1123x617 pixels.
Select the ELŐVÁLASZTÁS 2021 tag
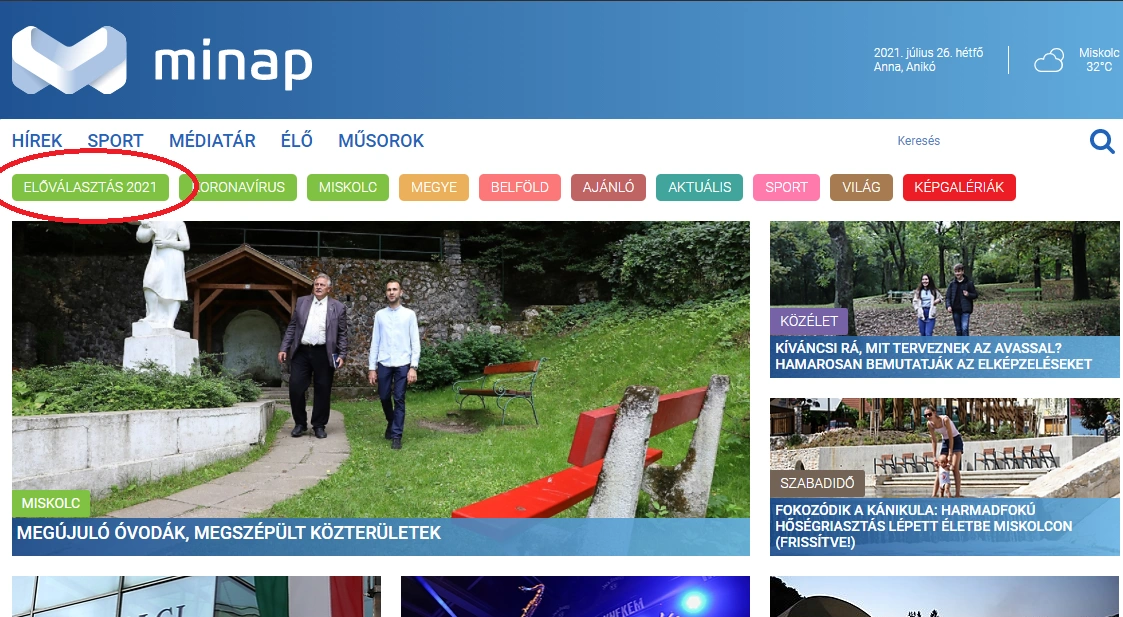tap(90, 187)
